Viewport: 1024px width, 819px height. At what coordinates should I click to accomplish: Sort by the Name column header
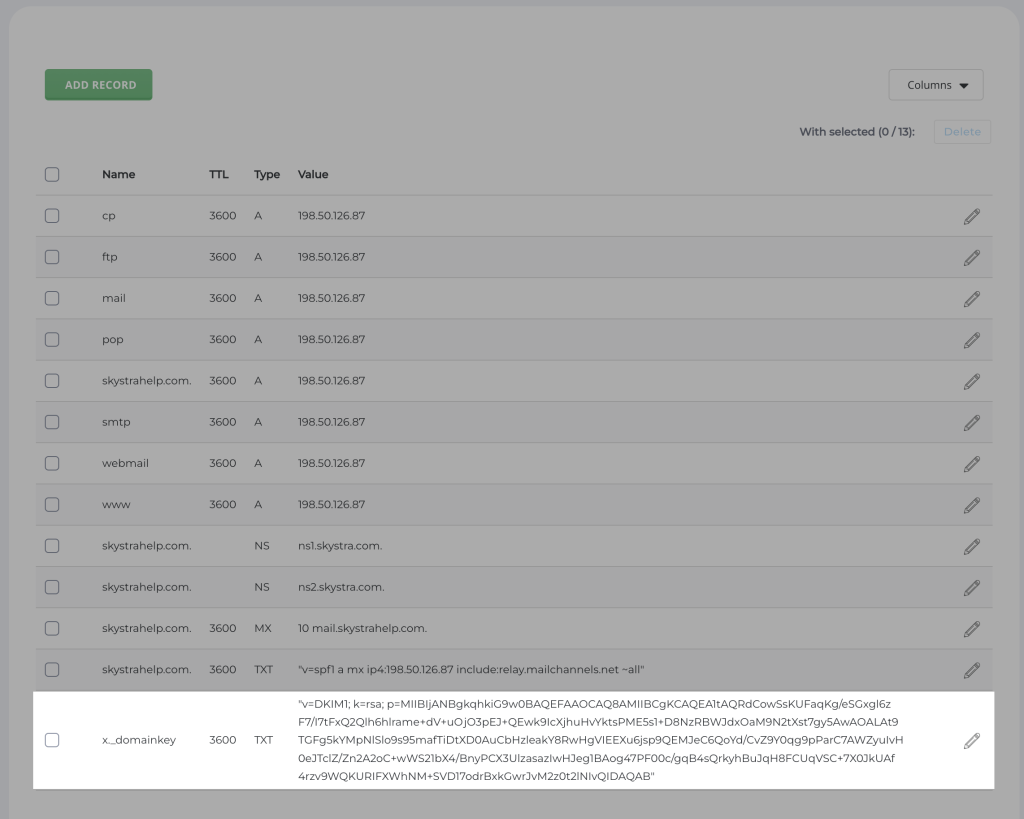click(x=118, y=174)
